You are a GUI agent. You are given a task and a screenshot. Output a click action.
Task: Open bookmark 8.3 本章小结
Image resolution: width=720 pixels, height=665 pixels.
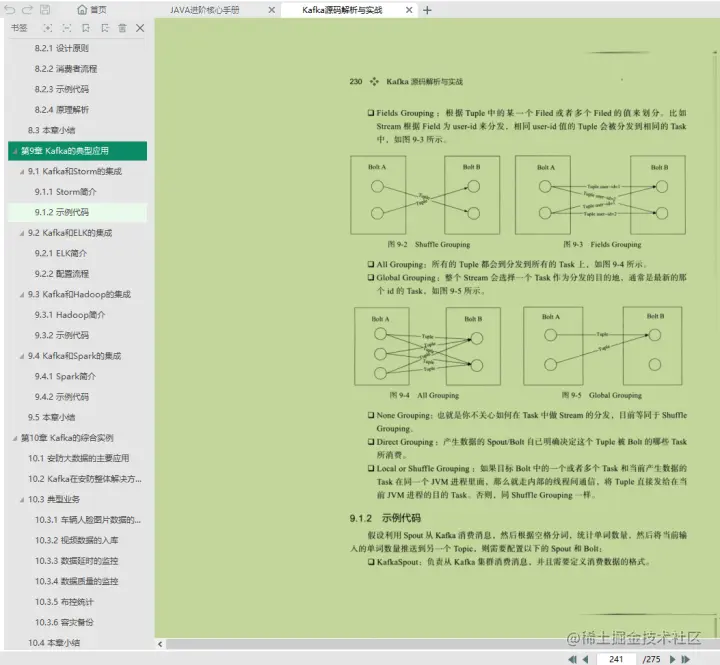(51, 130)
